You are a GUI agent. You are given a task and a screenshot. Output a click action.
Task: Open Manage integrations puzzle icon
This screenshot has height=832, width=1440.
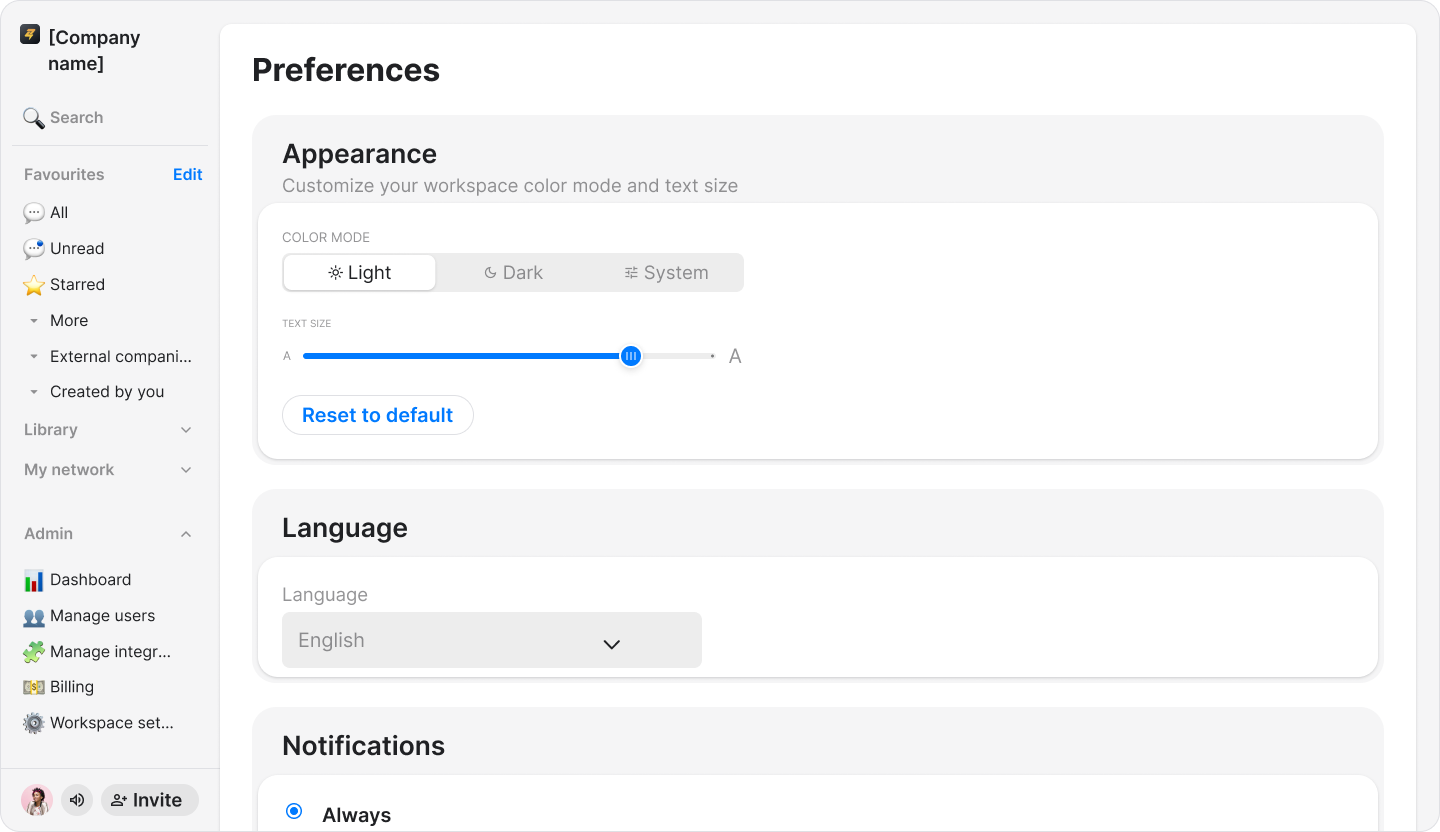34,652
